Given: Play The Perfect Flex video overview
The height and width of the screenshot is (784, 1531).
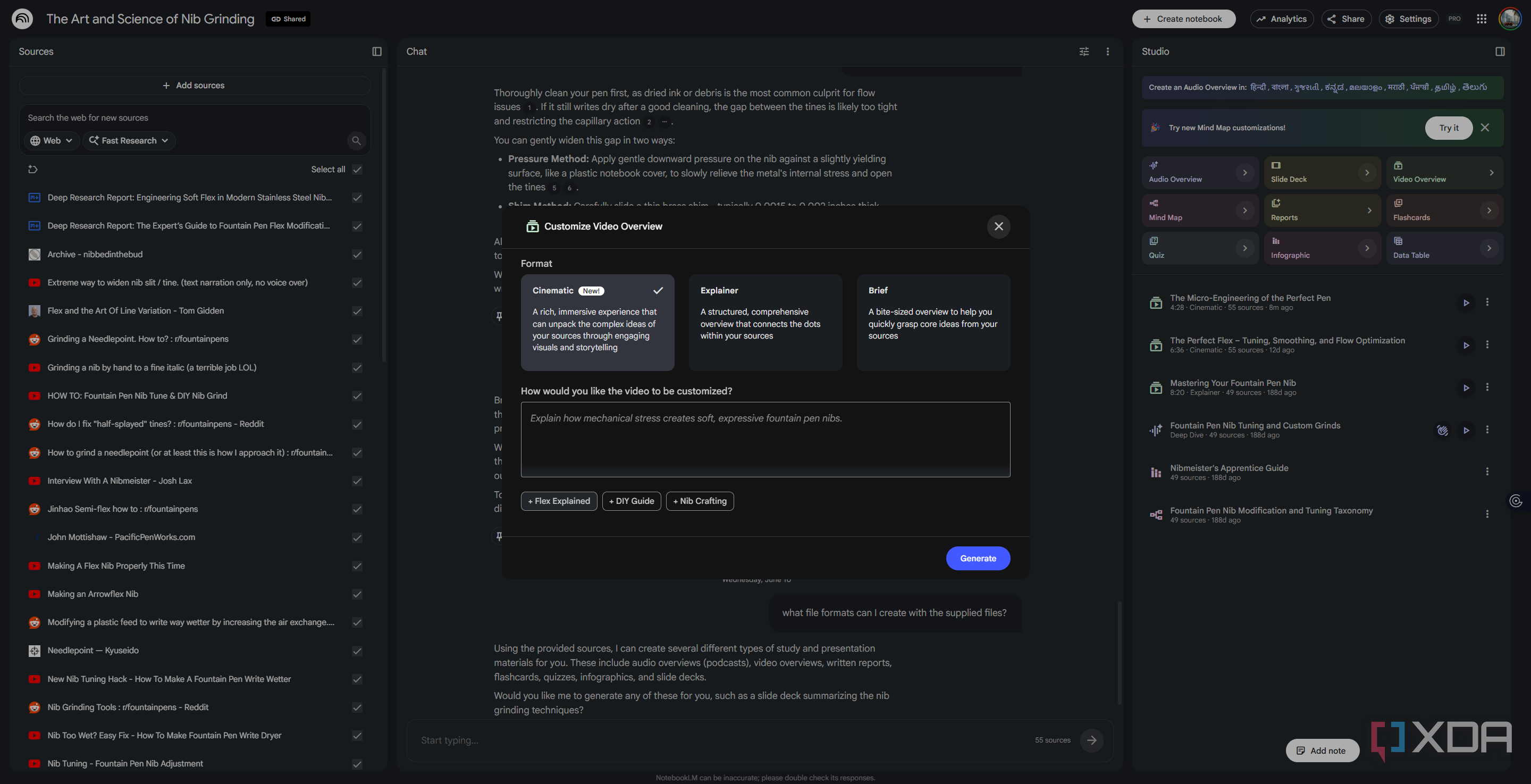Looking at the screenshot, I should [1466, 345].
